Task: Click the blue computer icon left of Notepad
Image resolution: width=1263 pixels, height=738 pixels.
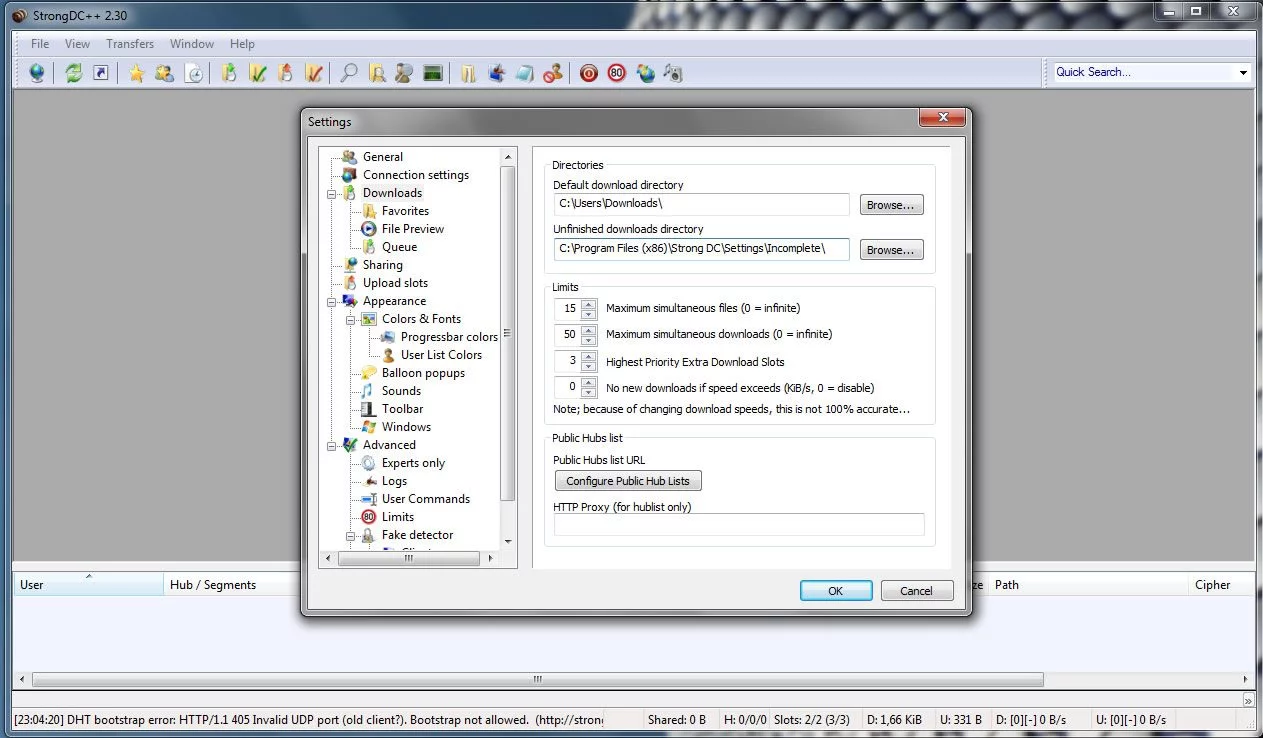Action: pos(497,73)
